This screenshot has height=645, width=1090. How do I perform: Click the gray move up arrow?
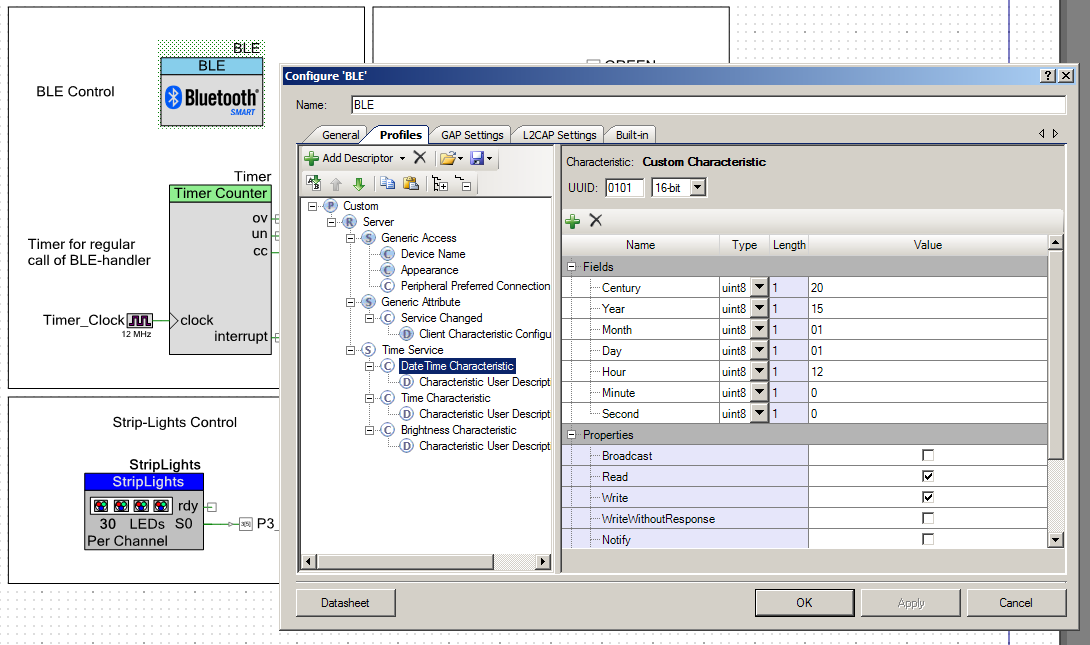[x=336, y=184]
